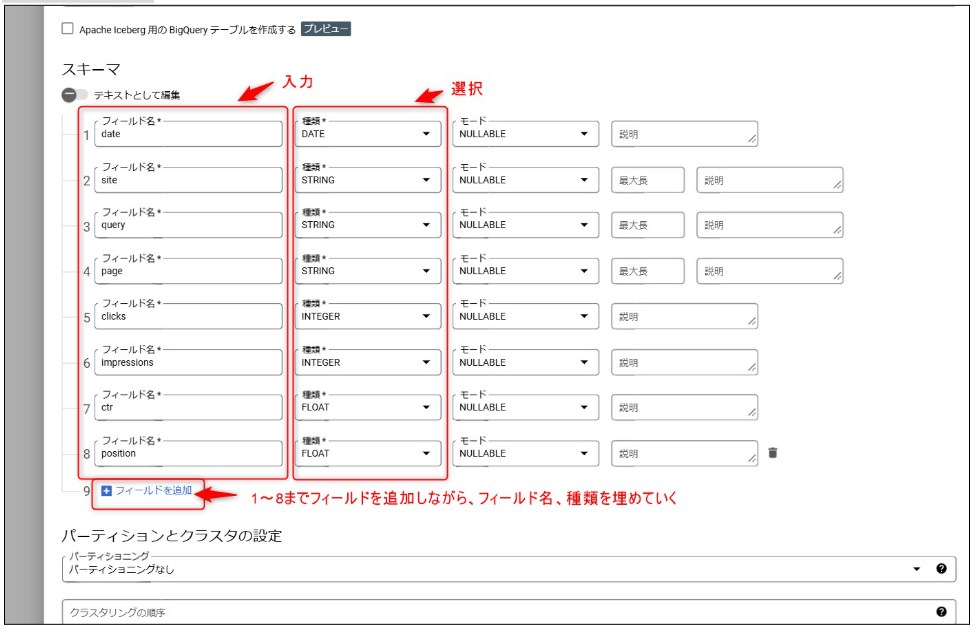The width and height of the screenshot is (977, 632).
Task: Click the スキーマ section heading
Action: point(91,69)
